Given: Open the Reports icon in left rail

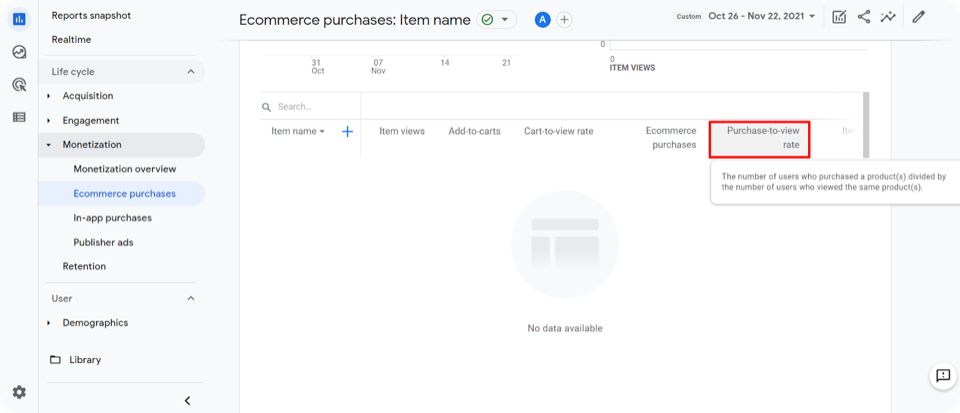Looking at the screenshot, I should click(19, 18).
